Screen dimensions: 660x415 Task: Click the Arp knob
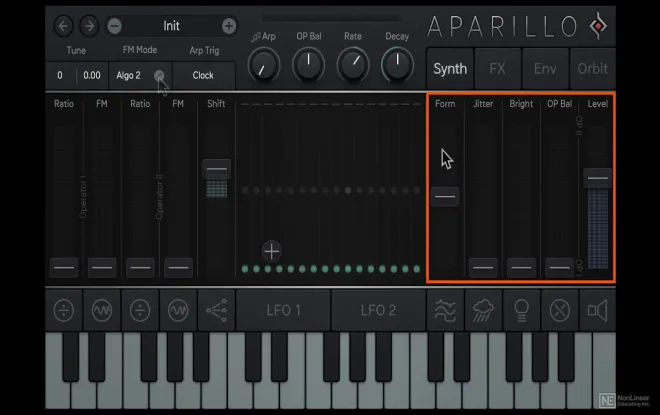tap(264, 66)
